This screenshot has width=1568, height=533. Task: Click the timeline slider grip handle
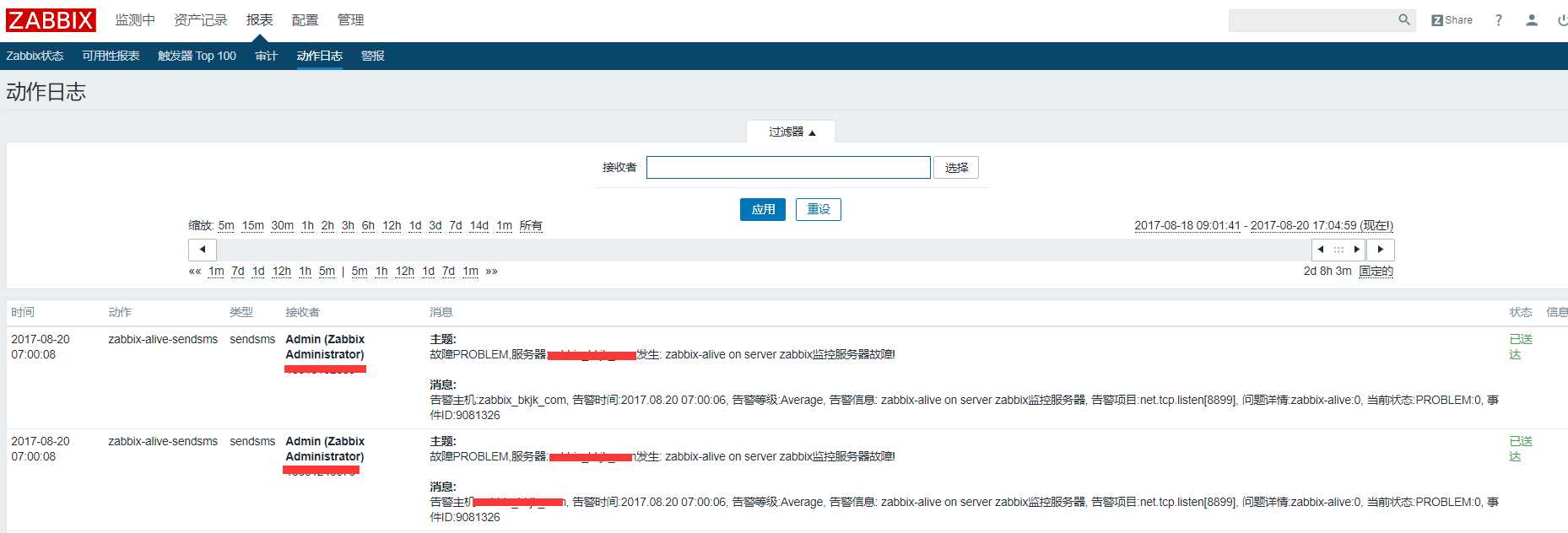click(x=1338, y=250)
